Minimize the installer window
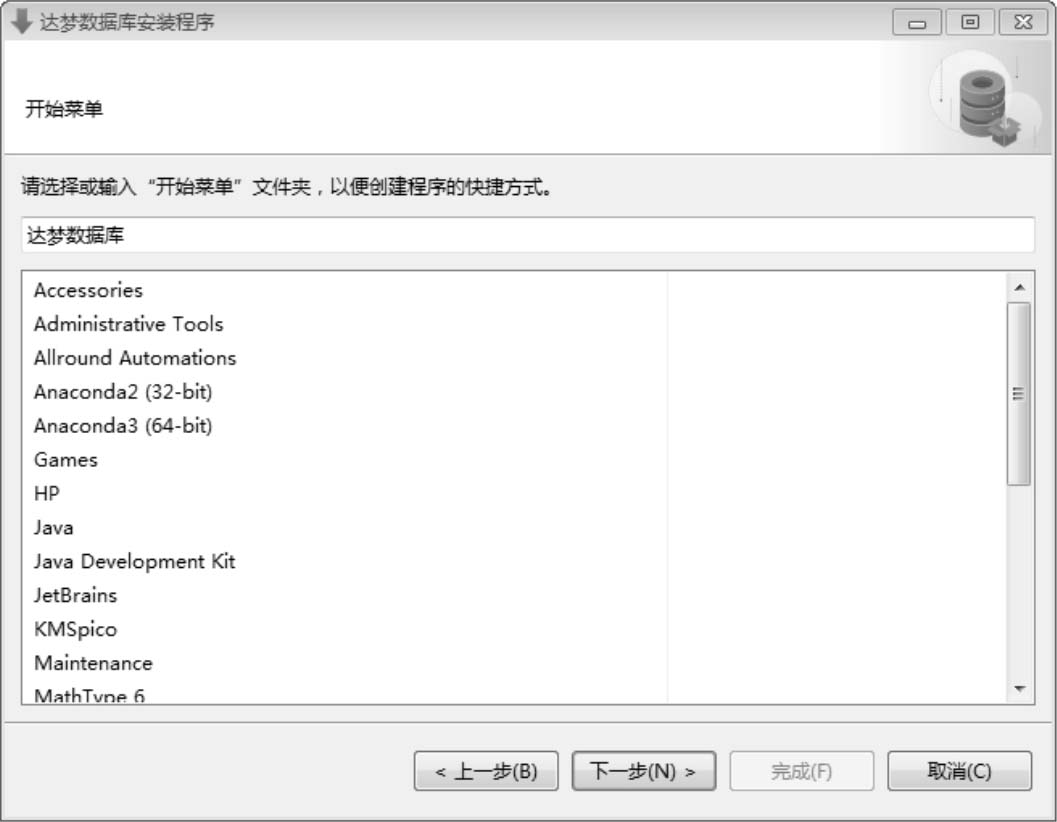The width and height of the screenshot is (1057, 822). pyautogui.click(x=917, y=22)
